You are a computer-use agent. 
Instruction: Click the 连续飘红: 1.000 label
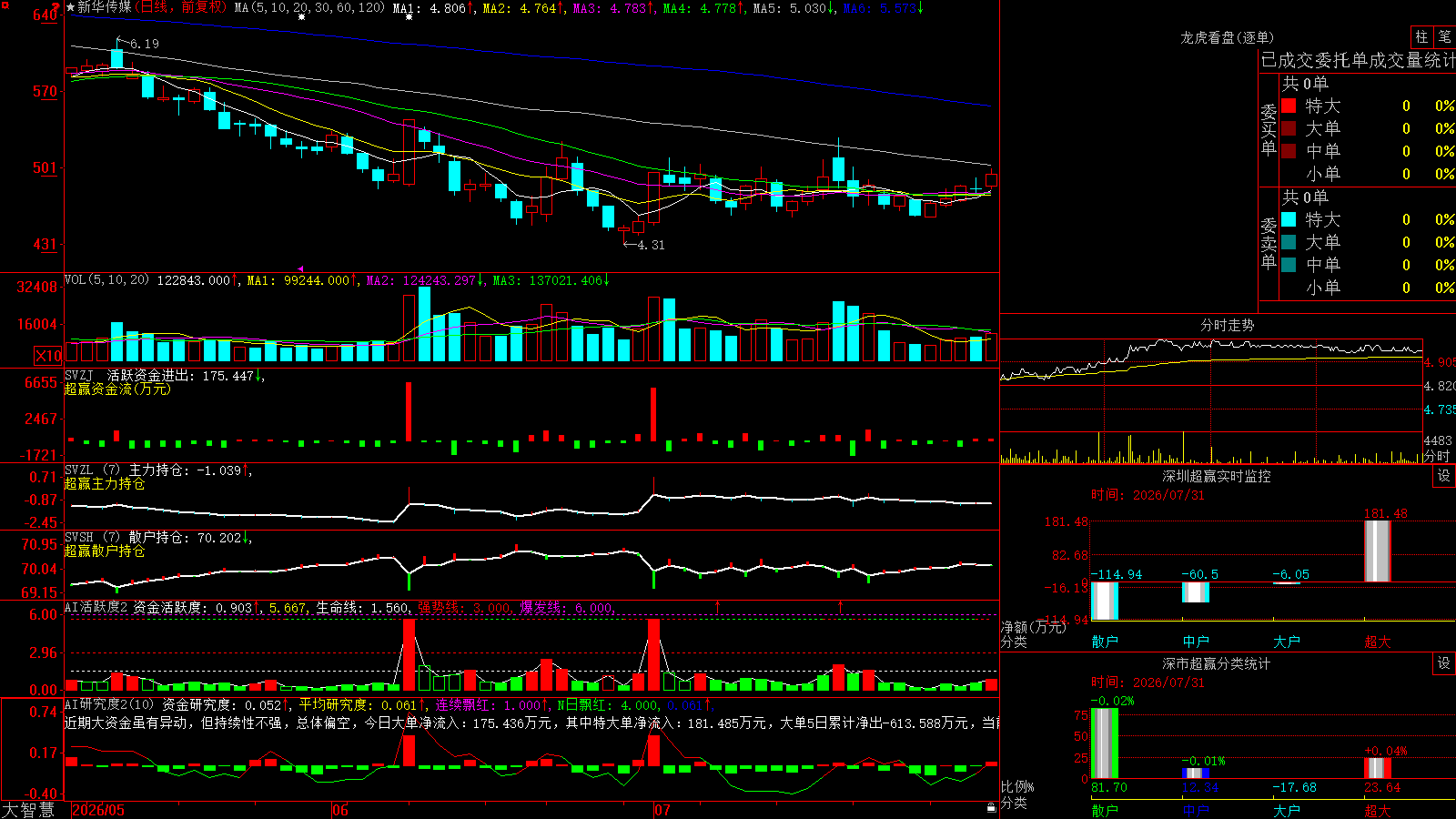click(488, 704)
